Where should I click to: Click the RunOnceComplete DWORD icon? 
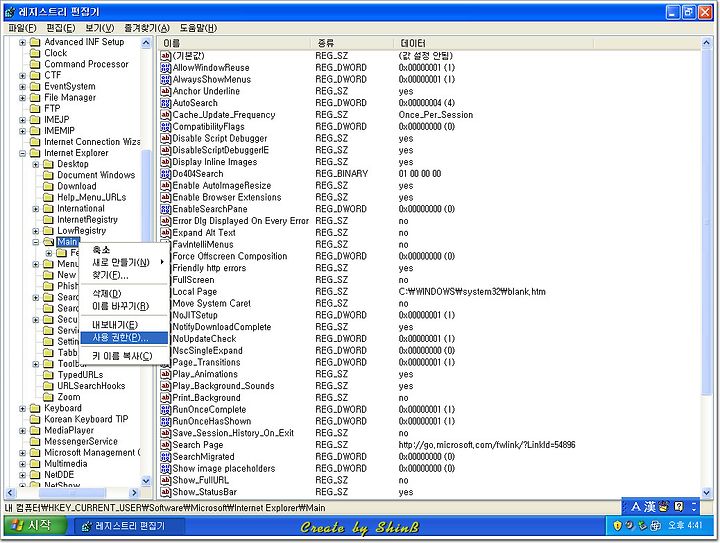tap(165, 409)
